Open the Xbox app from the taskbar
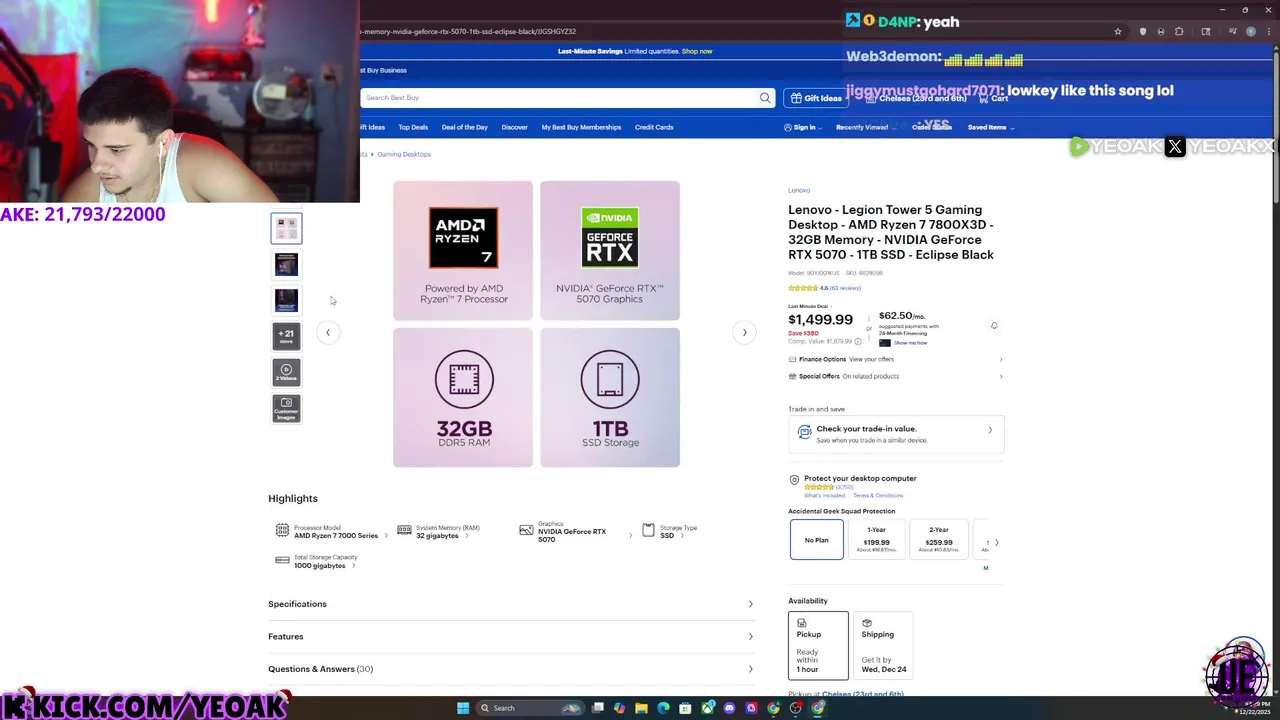The image size is (1280, 720). tap(707, 708)
